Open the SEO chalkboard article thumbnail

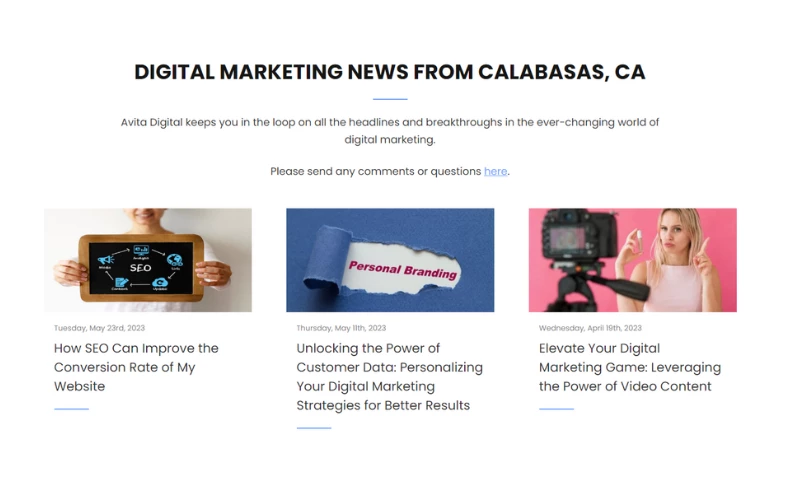pos(148,260)
